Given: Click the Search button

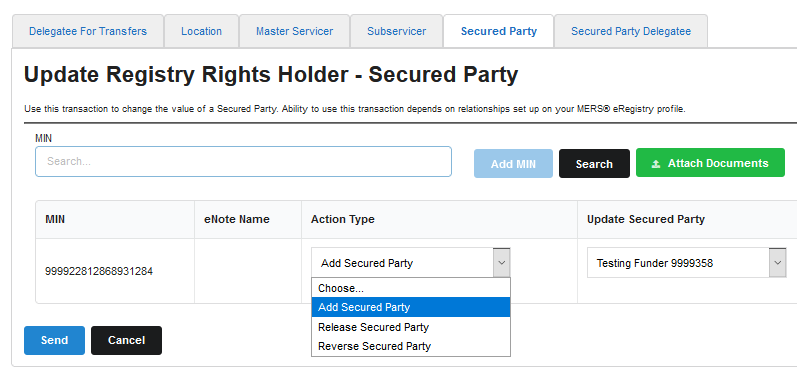Looking at the screenshot, I should (x=594, y=164).
